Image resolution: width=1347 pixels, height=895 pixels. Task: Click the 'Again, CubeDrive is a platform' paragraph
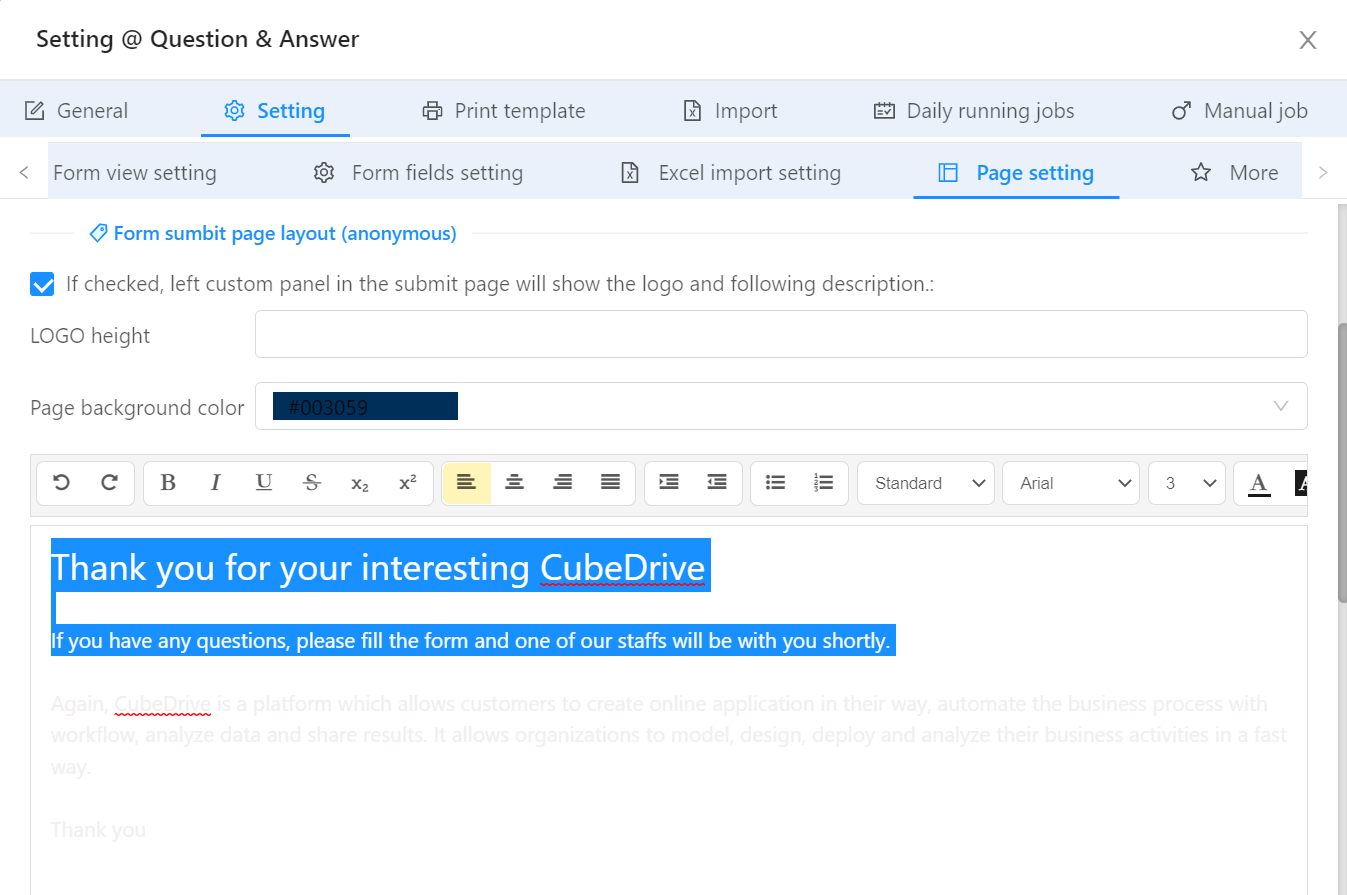point(669,736)
